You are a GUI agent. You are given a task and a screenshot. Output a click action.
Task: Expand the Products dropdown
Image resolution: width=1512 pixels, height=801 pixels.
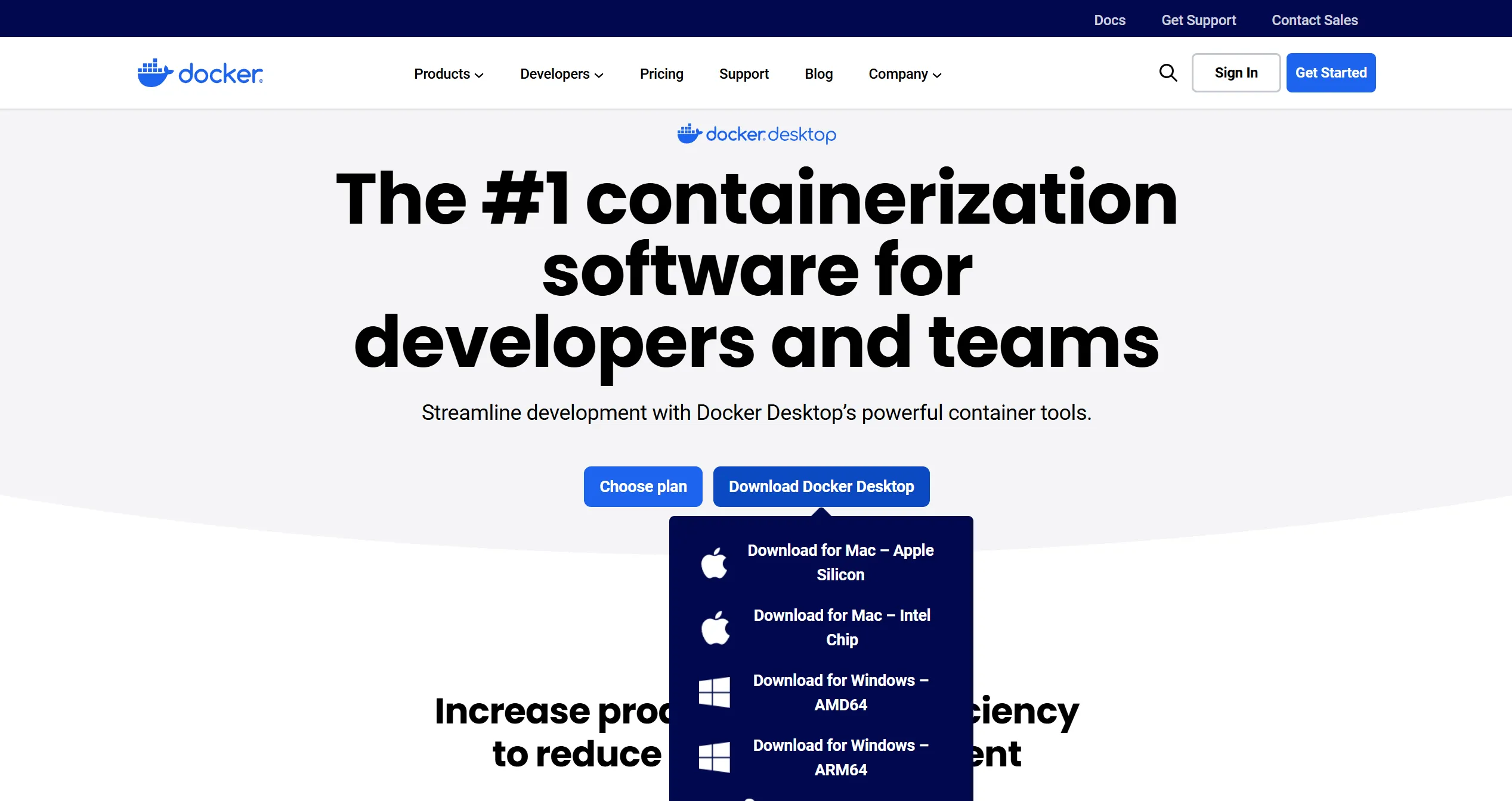pos(449,74)
